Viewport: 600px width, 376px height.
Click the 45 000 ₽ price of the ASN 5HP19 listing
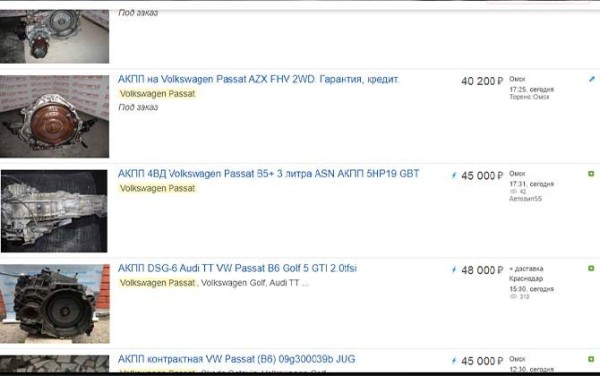pos(482,176)
